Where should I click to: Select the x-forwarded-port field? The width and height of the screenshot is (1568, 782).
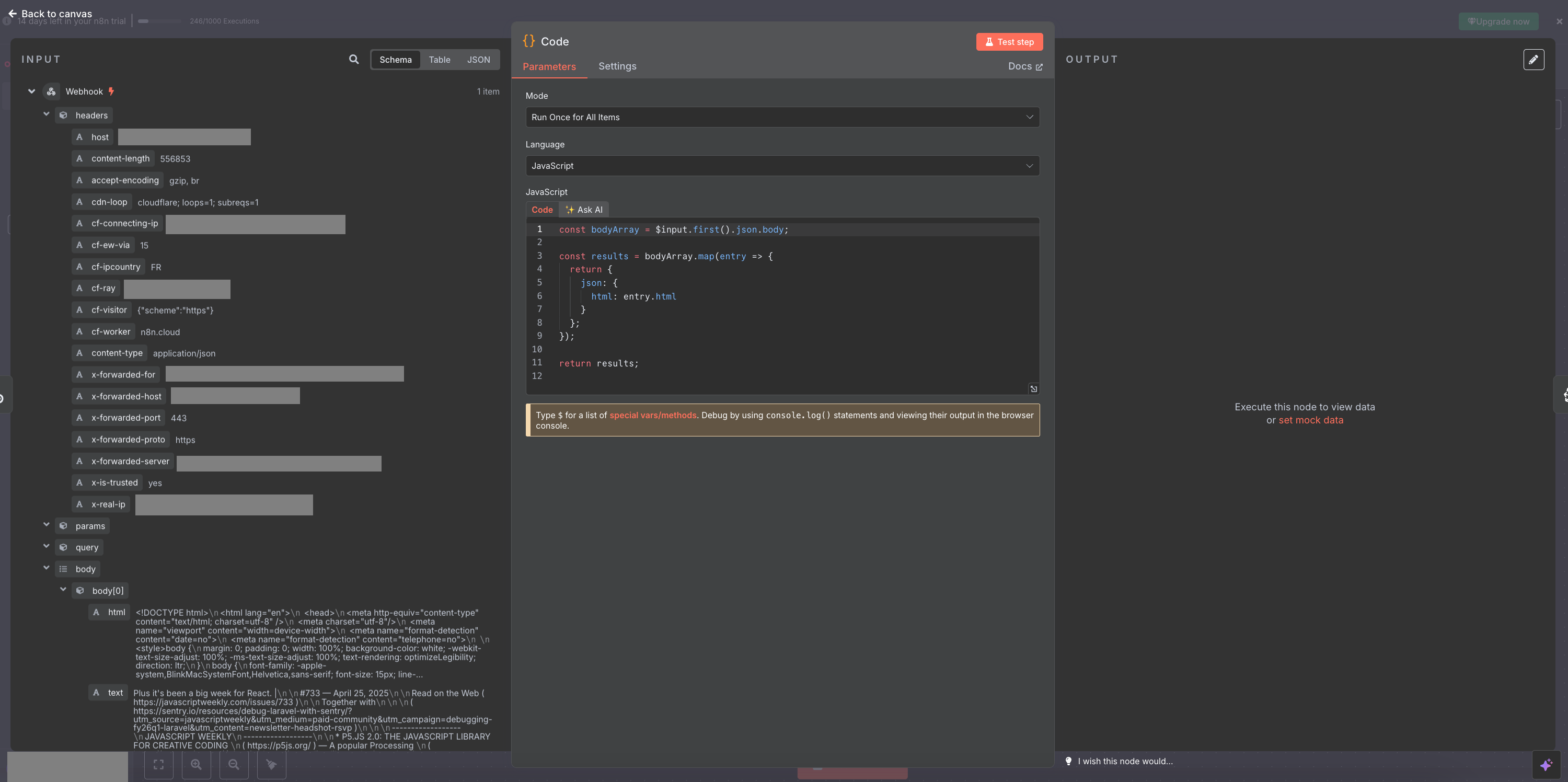pos(118,418)
